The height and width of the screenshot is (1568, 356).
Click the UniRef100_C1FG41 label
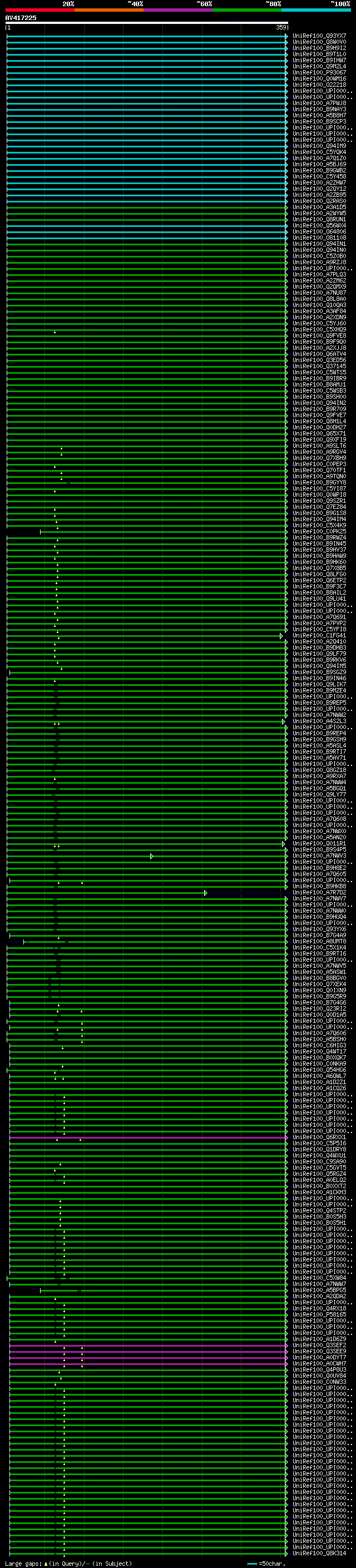(319, 635)
